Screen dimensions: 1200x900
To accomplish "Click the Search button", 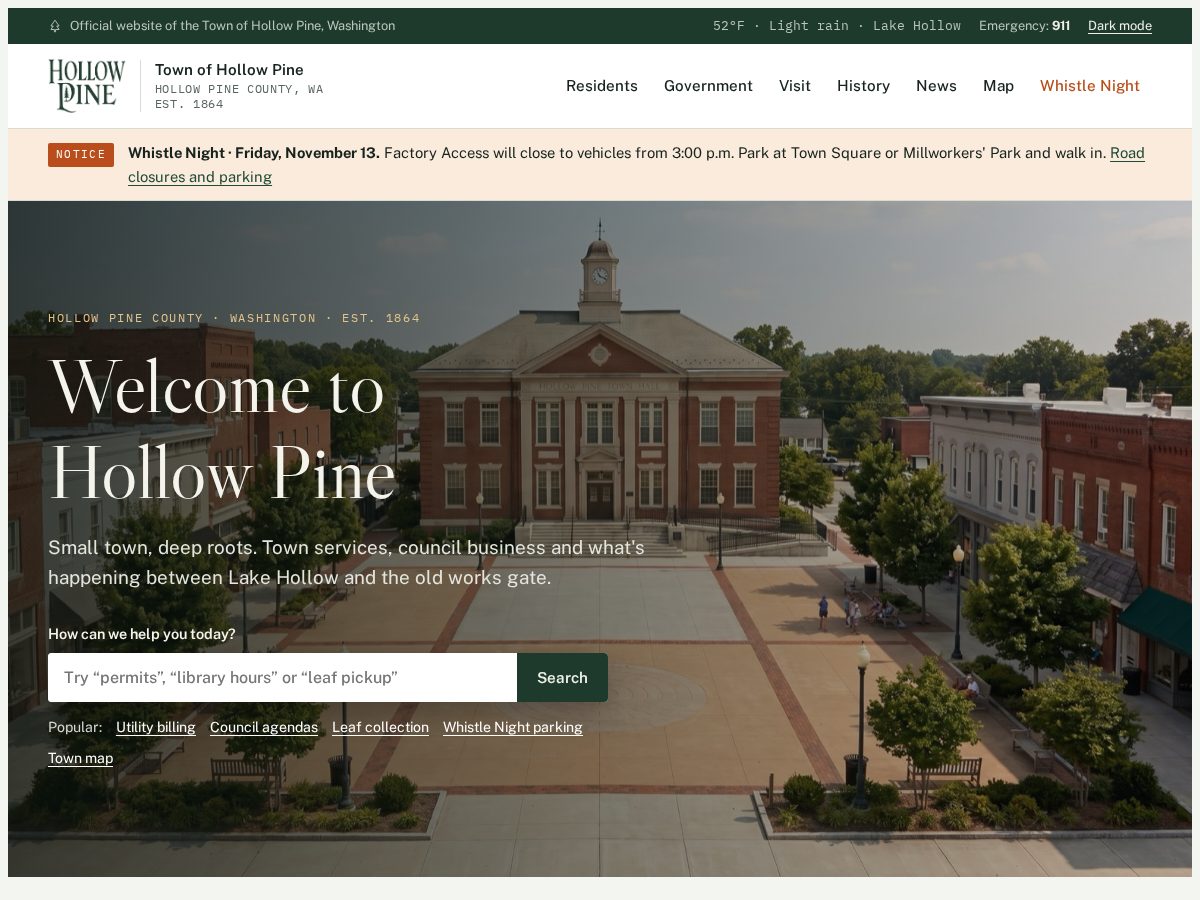I will pyautogui.click(x=562, y=678).
